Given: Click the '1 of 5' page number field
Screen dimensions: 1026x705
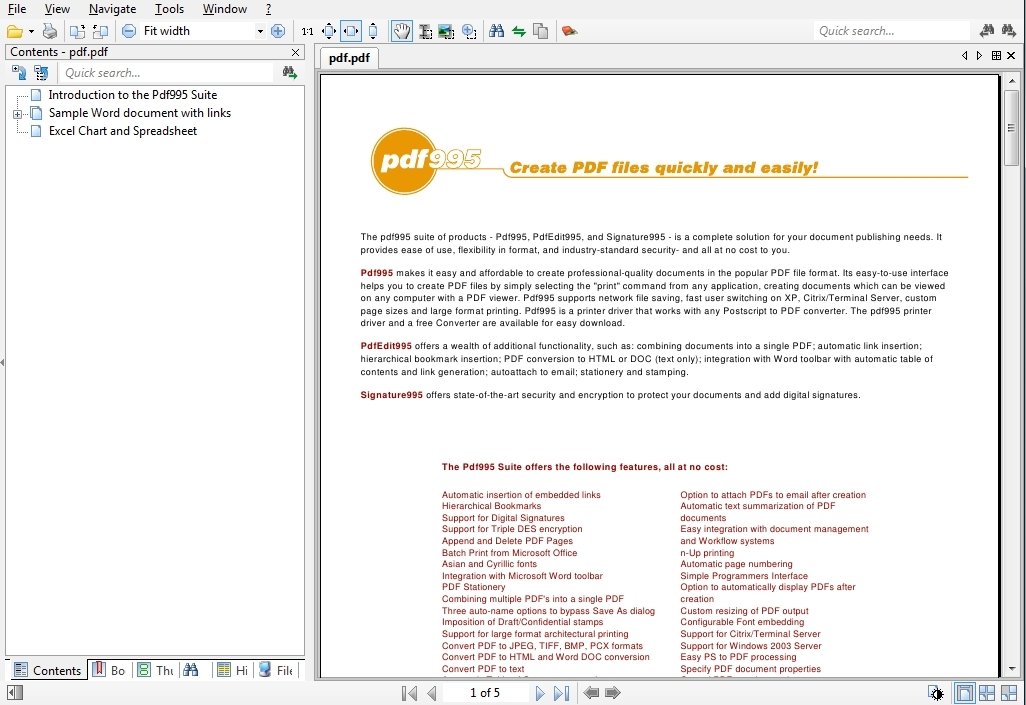Looking at the screenshot, I should (x=485, y=693).
